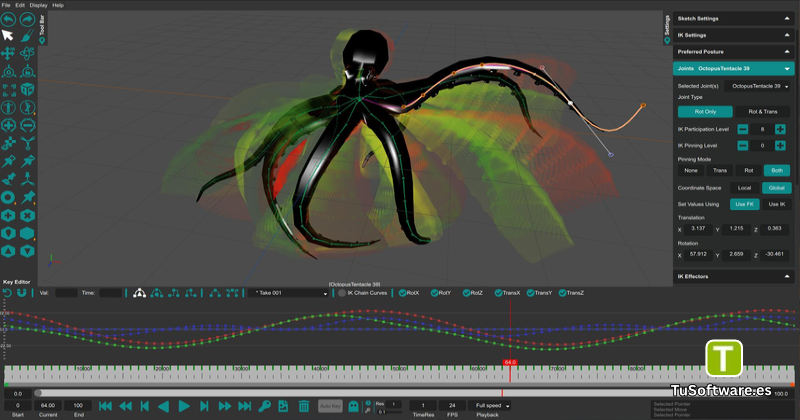Open the File menu
800x420 pixels.
[6, 5]
